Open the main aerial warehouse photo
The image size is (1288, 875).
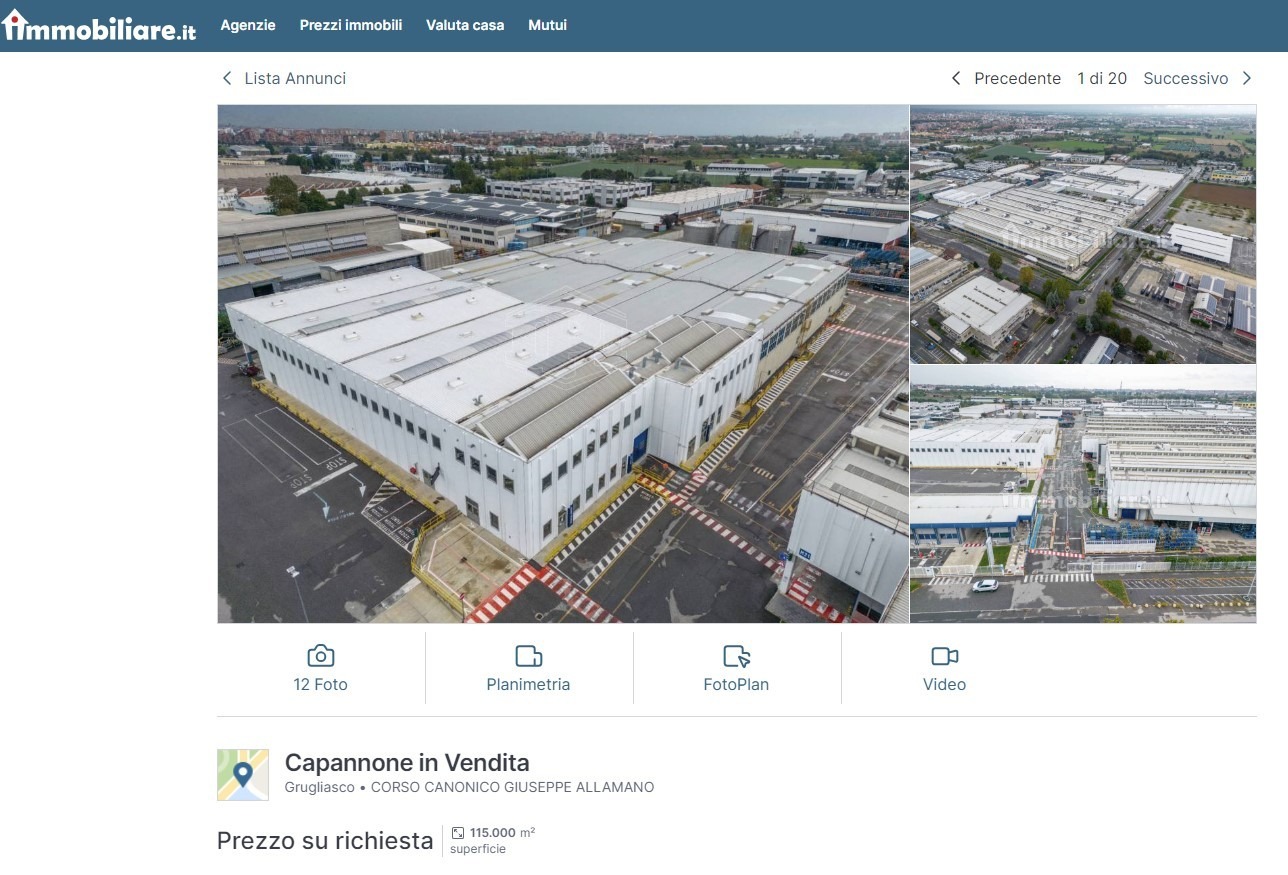click(x=563, y=364)
